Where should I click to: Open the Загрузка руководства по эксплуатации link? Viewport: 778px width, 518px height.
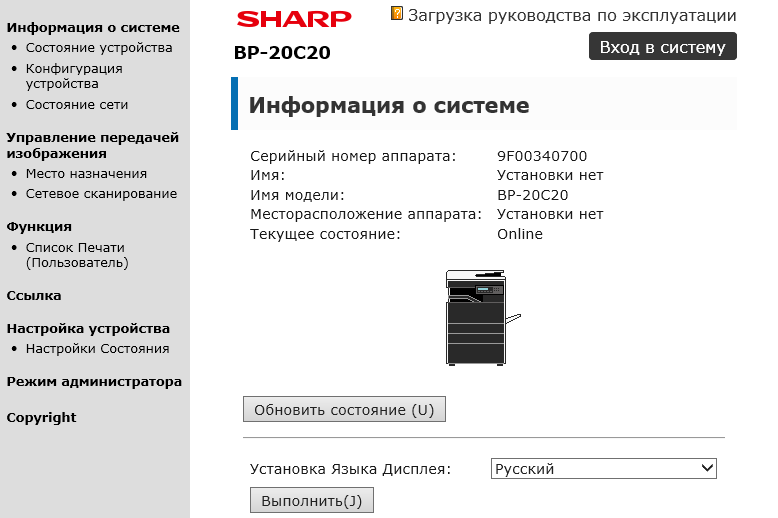[x=572, y=15]
